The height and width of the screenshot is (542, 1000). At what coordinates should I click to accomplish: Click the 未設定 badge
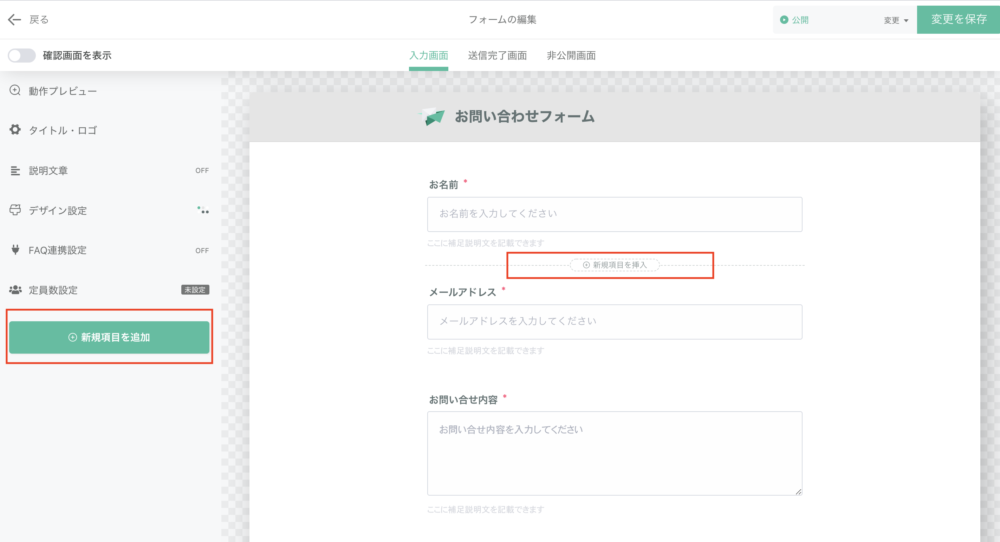click(x=195, y=289)
